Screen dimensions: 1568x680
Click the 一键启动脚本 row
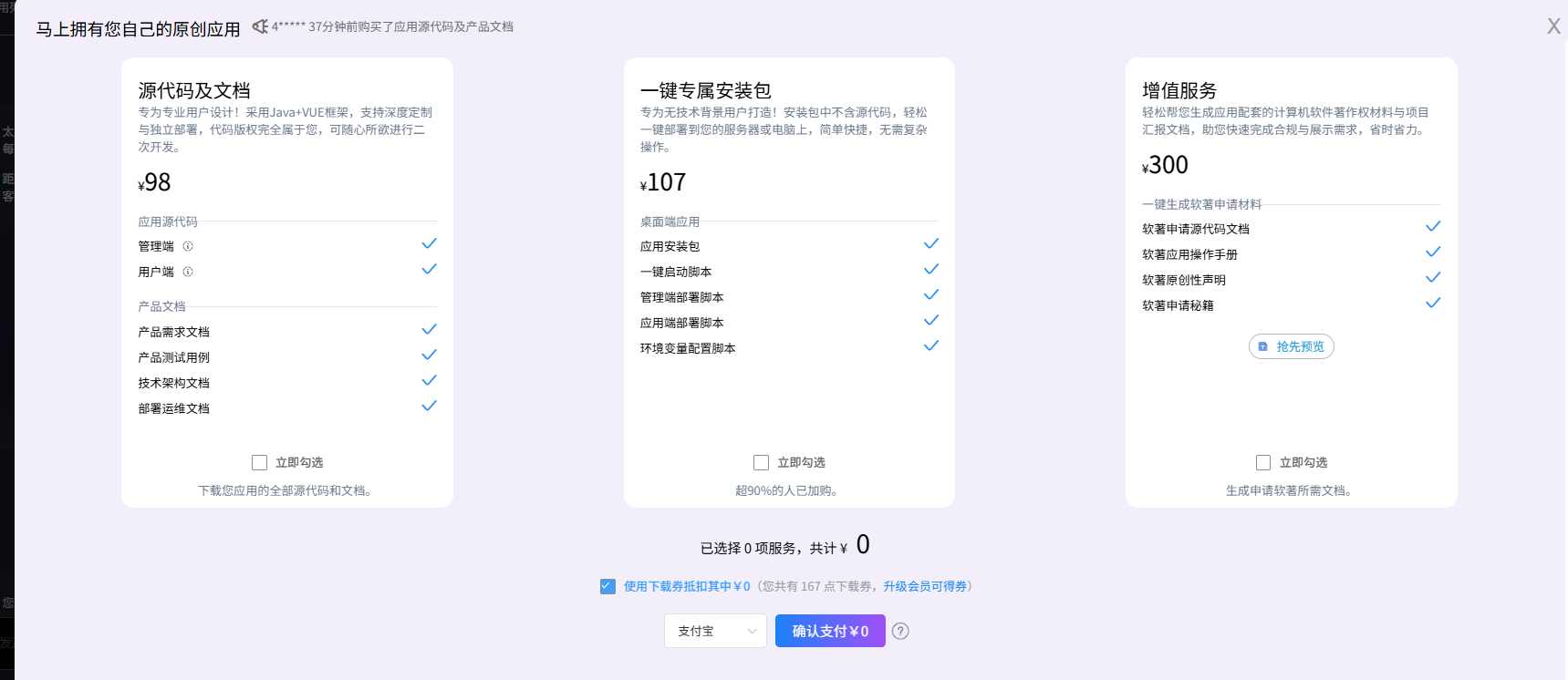pyautogui.click(x=789, y=272)
